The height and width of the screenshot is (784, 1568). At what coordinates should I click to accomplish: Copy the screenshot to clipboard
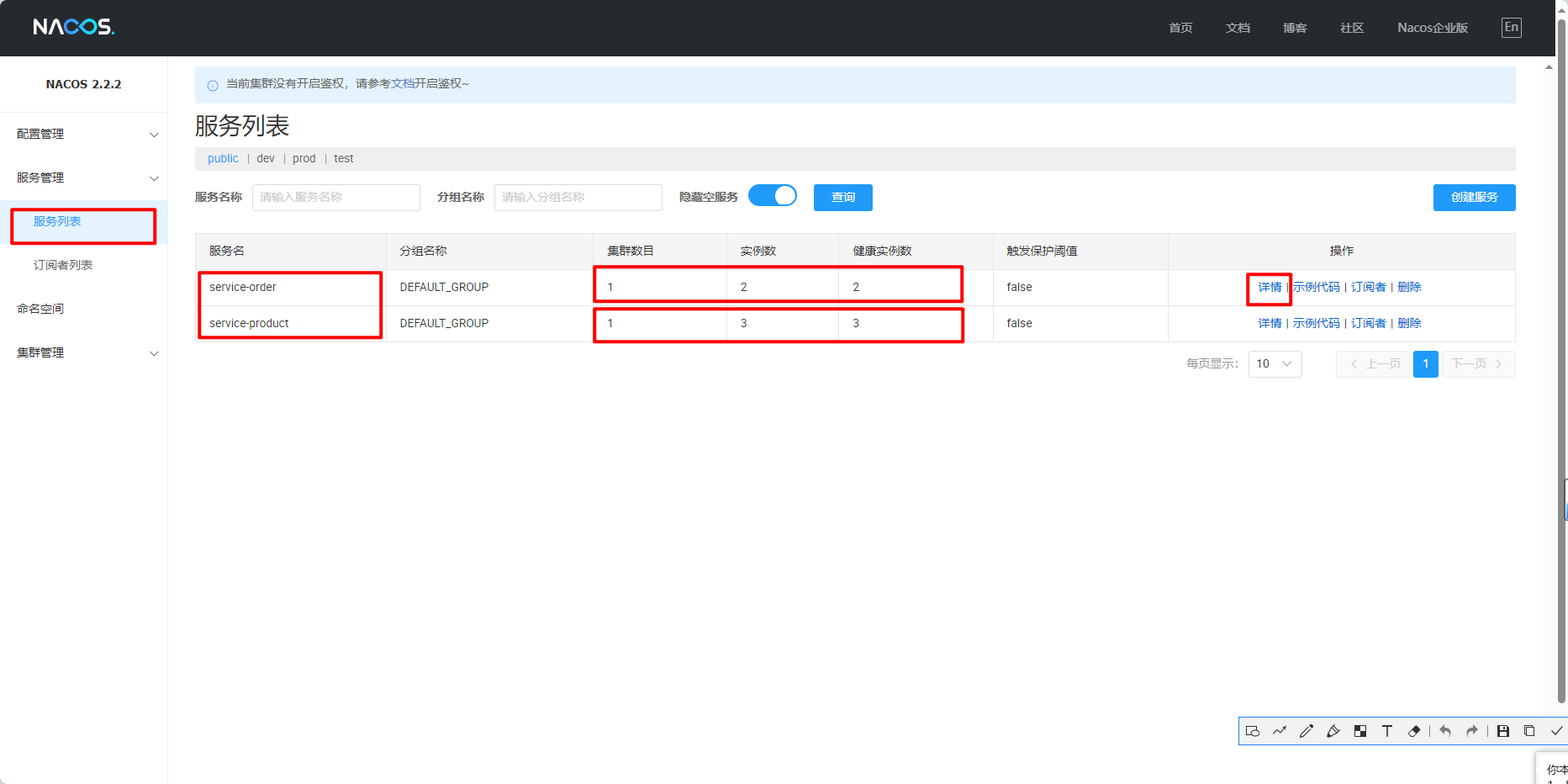pyautogui.click(x=1529, y=731)
